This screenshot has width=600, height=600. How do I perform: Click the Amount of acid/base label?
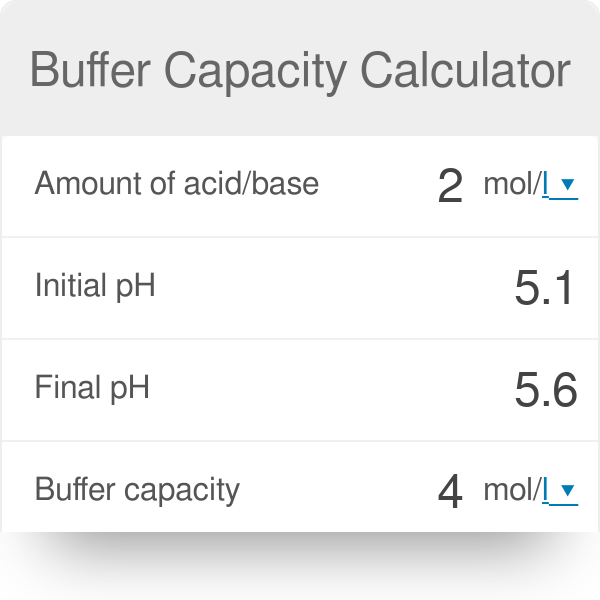coord(177,184)
